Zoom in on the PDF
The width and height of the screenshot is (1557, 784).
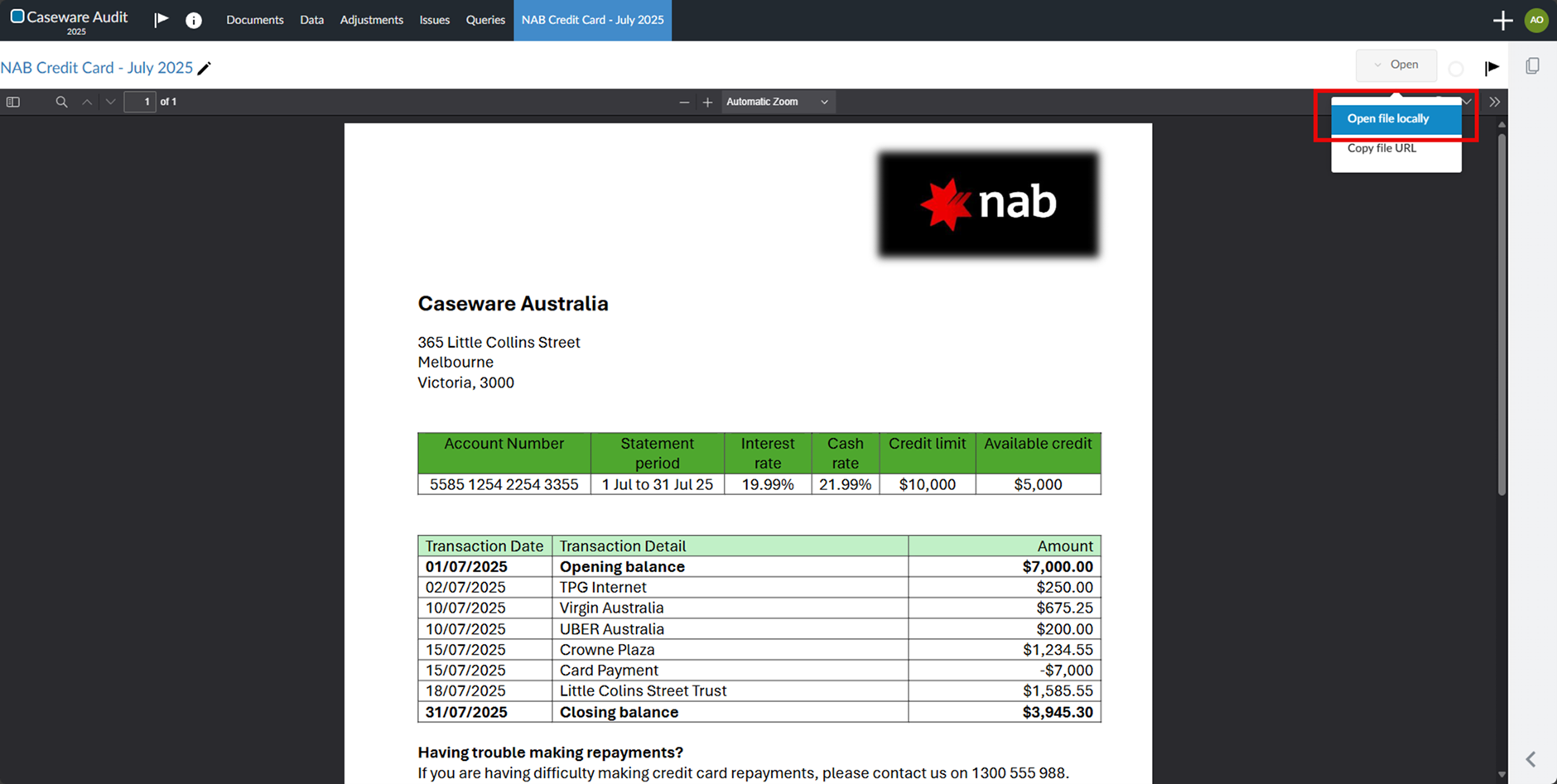[x=707, y=102]
